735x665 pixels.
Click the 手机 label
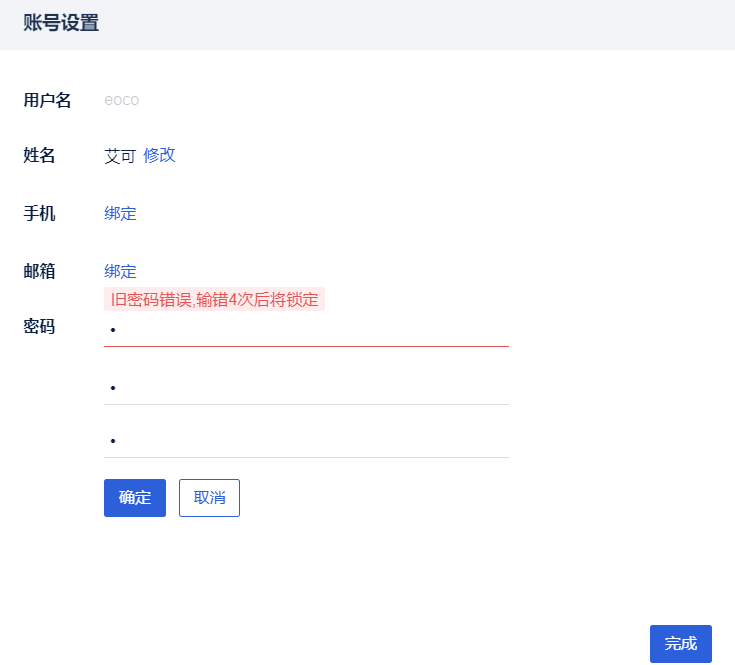pos(39,213)
